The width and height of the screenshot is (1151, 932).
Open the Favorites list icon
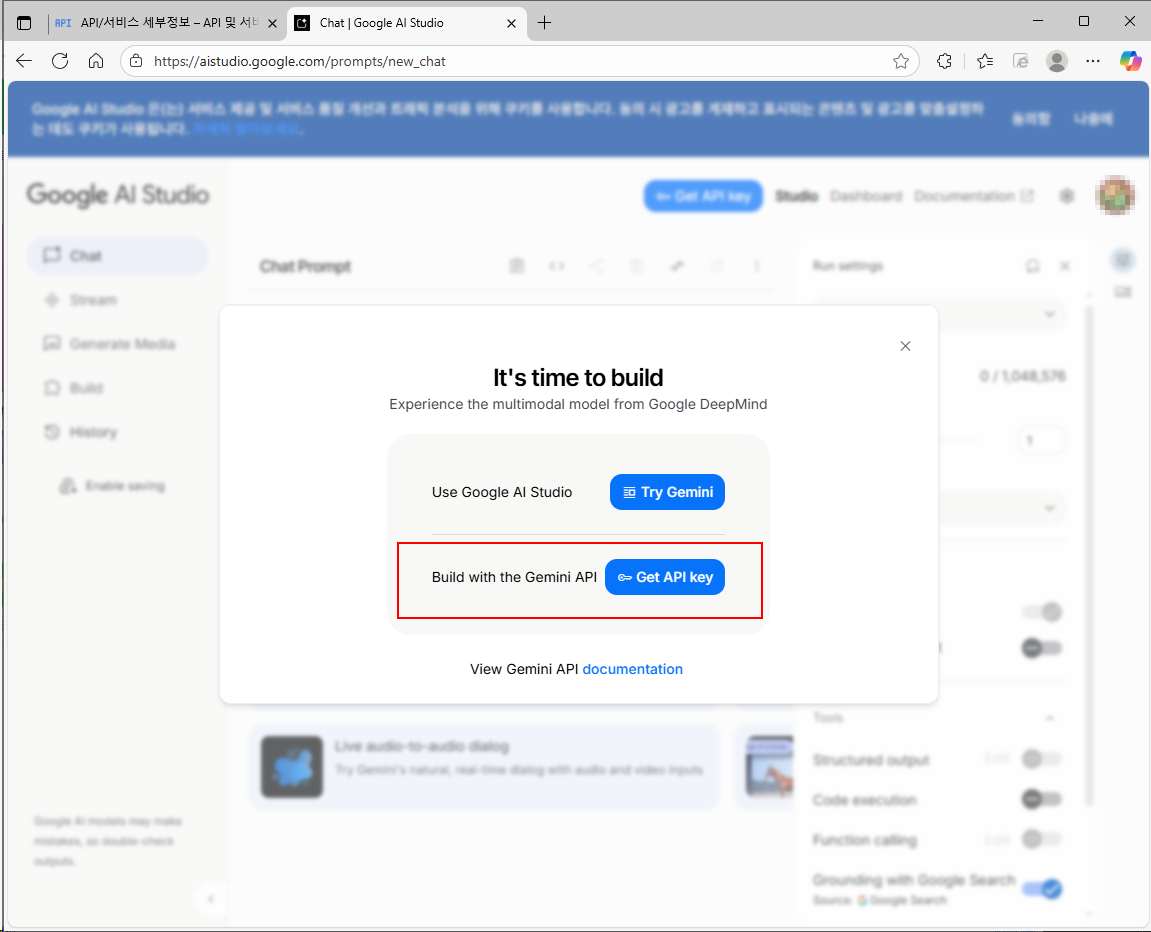(985, 61)
